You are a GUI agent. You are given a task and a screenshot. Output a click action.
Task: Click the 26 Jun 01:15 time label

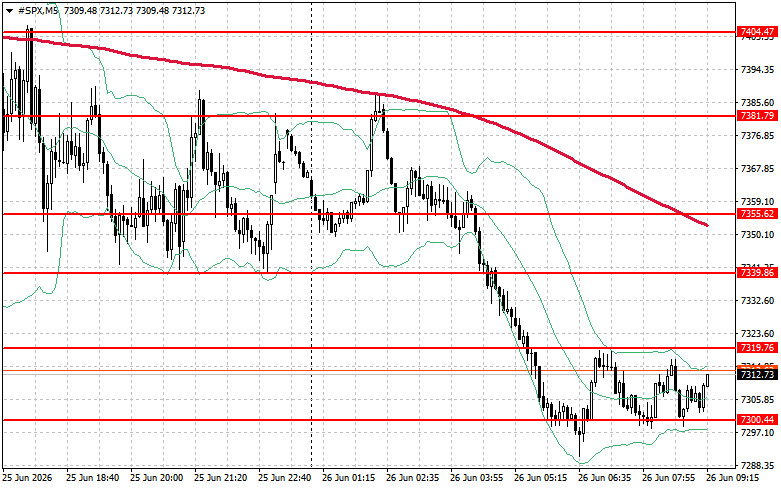349,478
